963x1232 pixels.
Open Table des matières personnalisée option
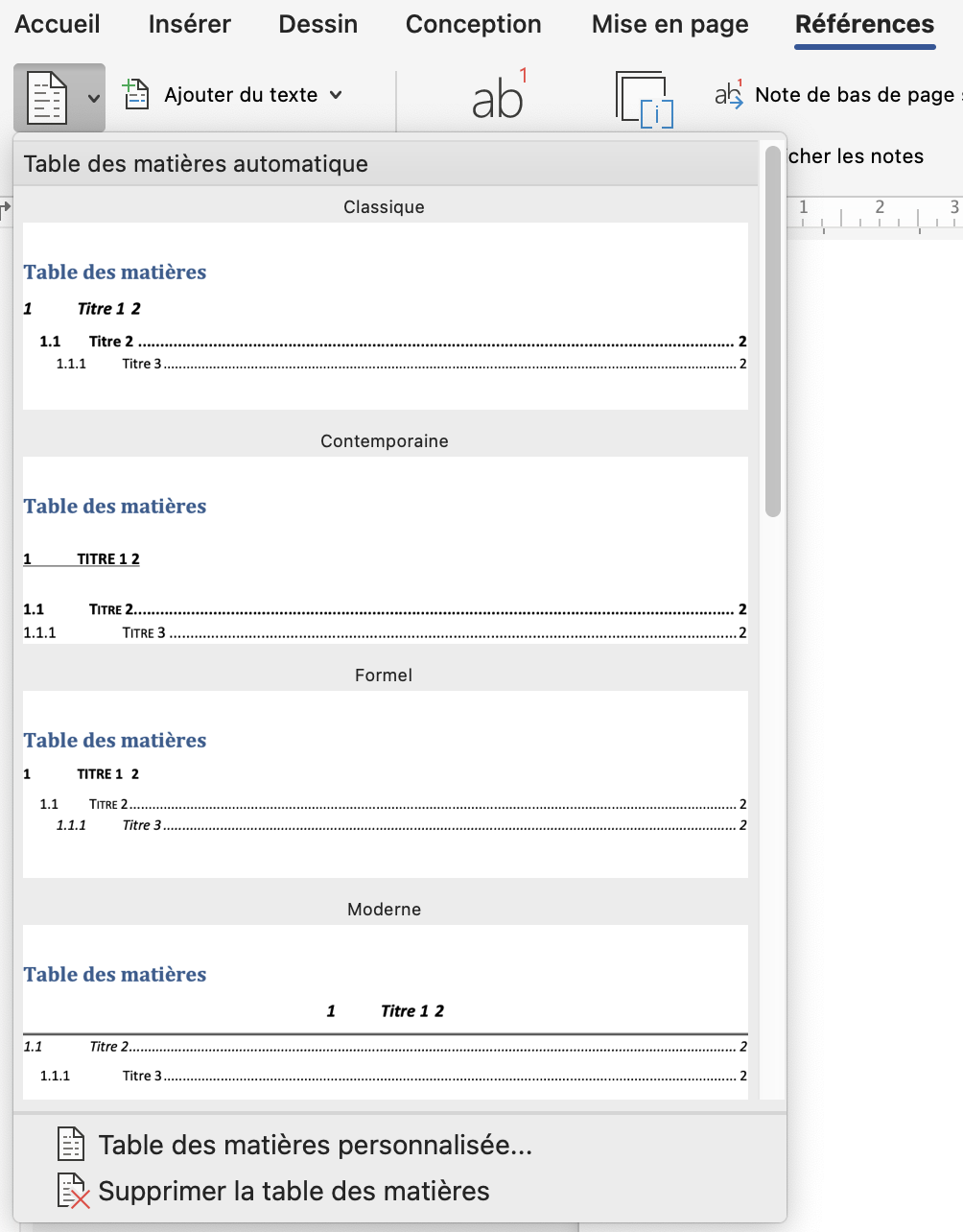point(315,1145)
